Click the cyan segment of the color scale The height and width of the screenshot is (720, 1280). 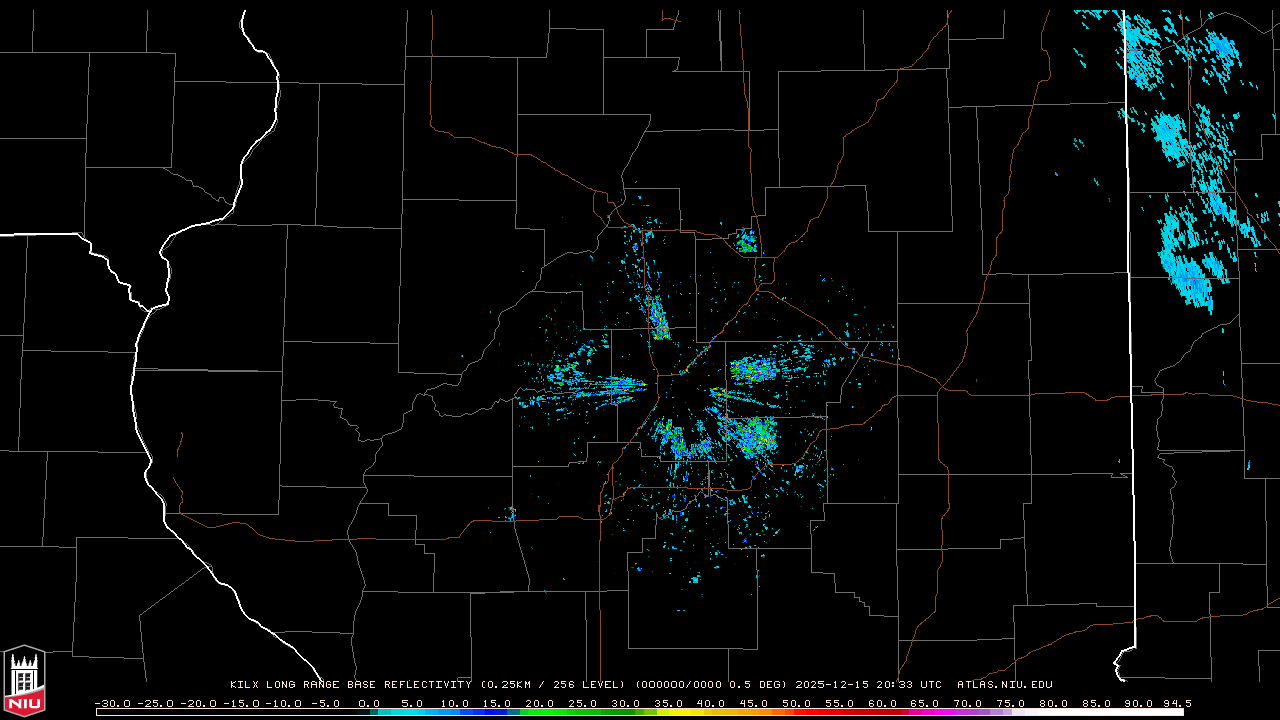click(410, 712)
